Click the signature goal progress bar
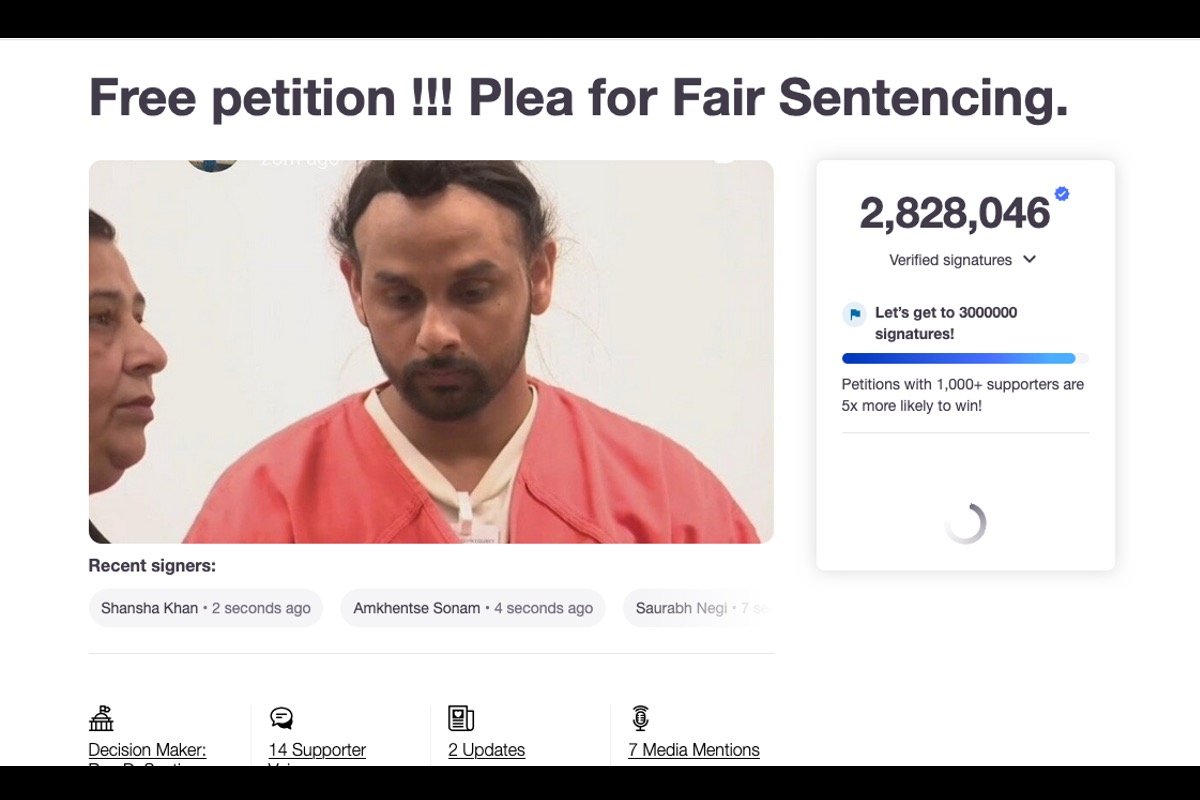This screenshot has width=1200, height=800. coord(965,358)
